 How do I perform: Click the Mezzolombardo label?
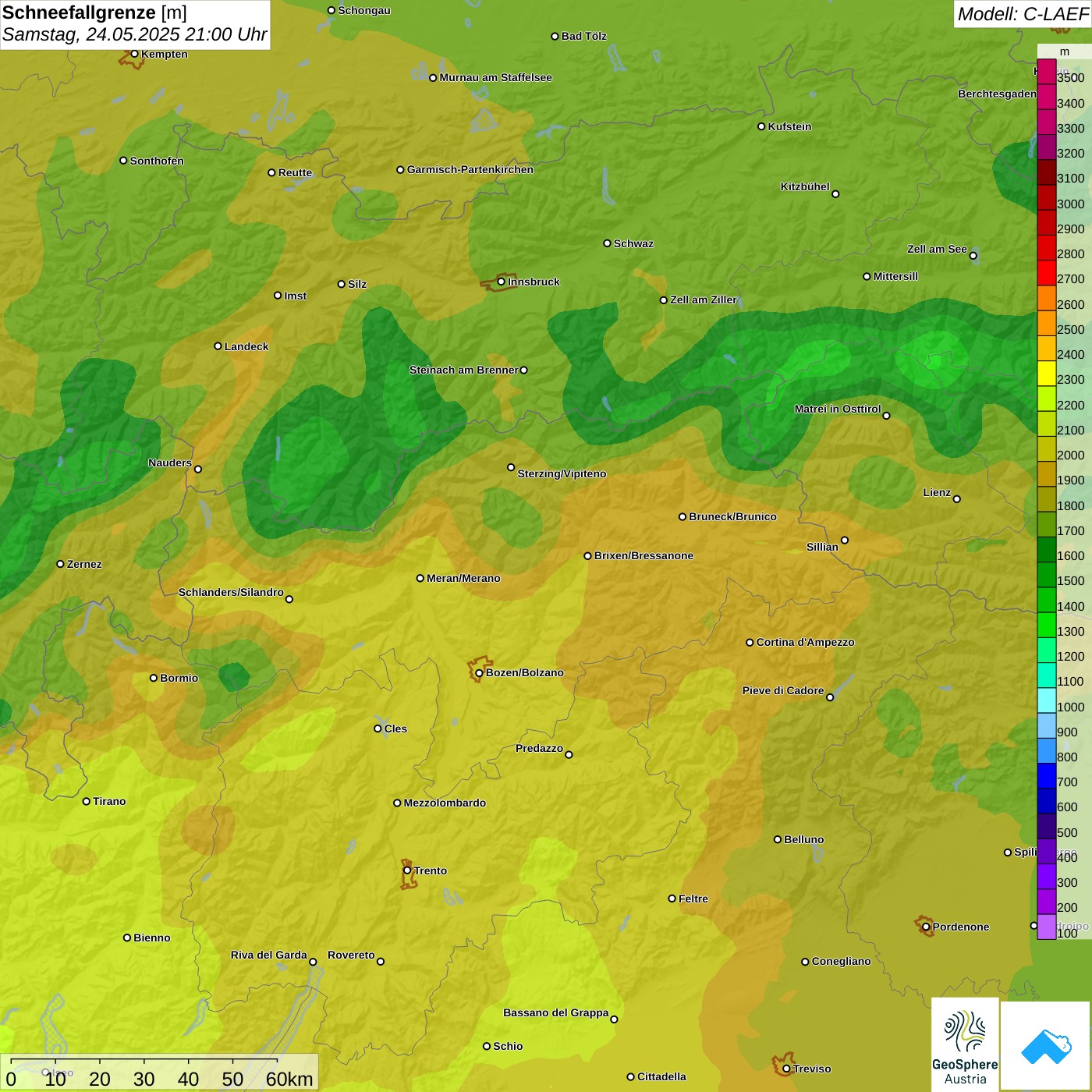click(x=445, y=803)
